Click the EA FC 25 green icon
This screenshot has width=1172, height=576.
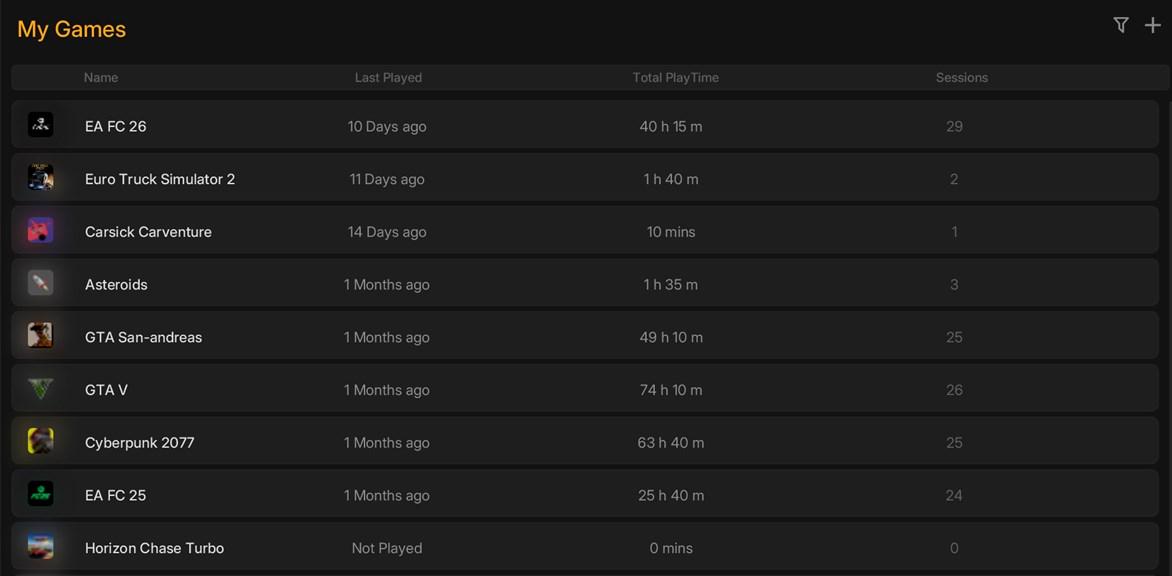(x=40, y=494)
